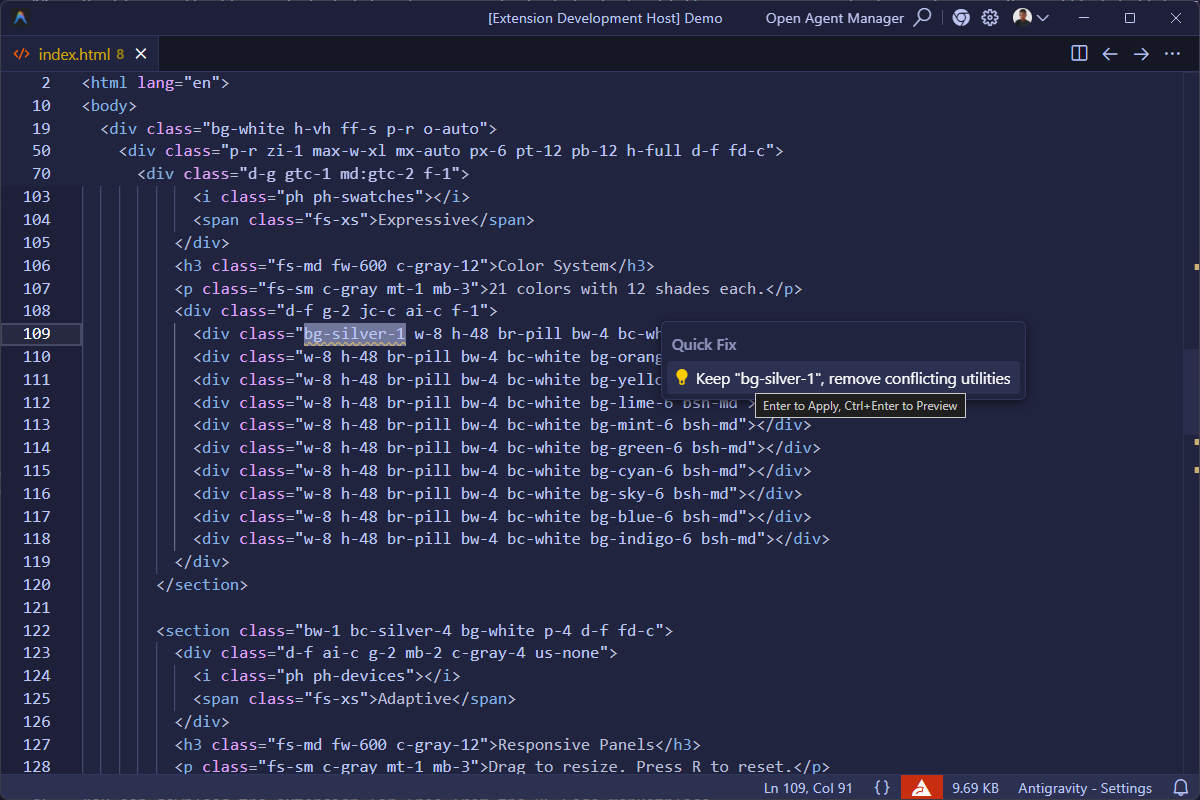This screenshot has width=1200, height=800.
Task: Open Antigravity - Settings from status bar
Action: 1084,788
